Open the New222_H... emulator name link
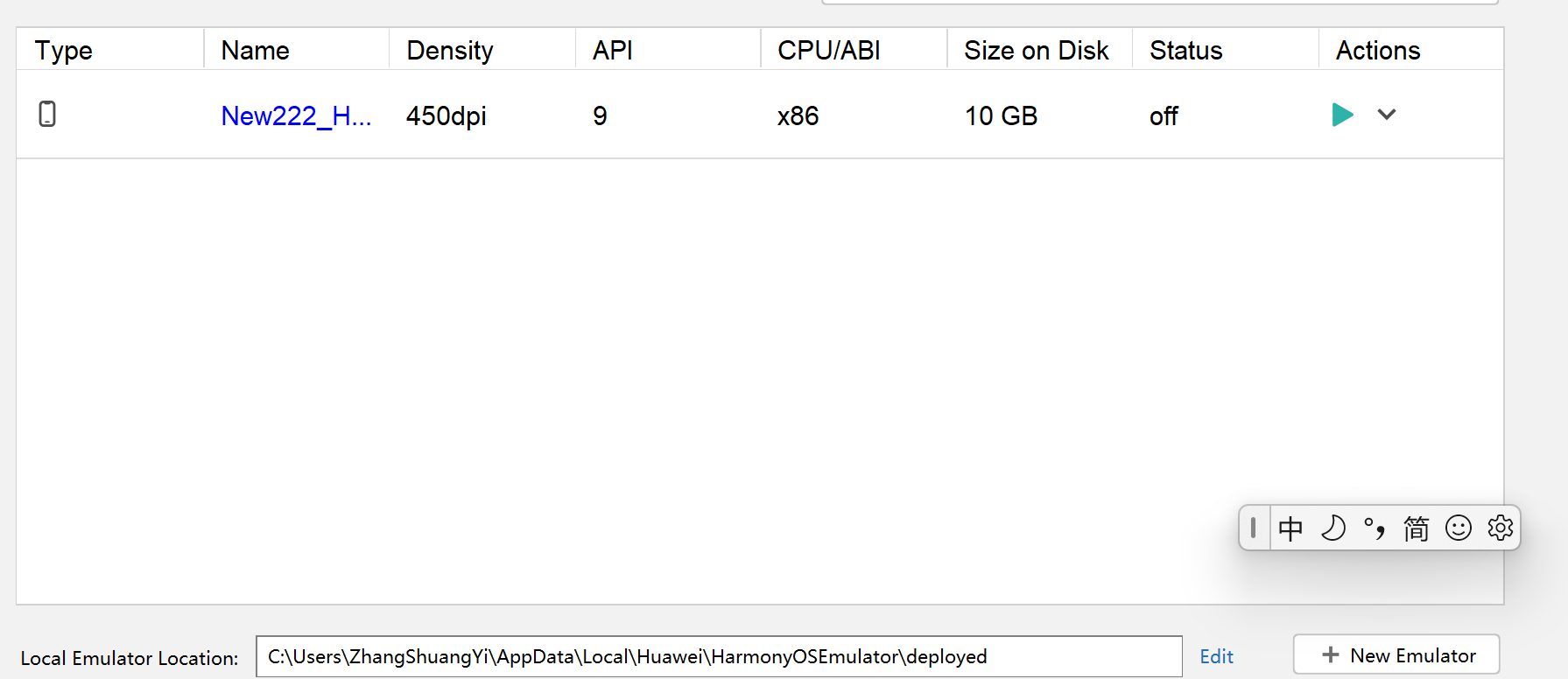The image size is (1568, 679). [296, 115]
